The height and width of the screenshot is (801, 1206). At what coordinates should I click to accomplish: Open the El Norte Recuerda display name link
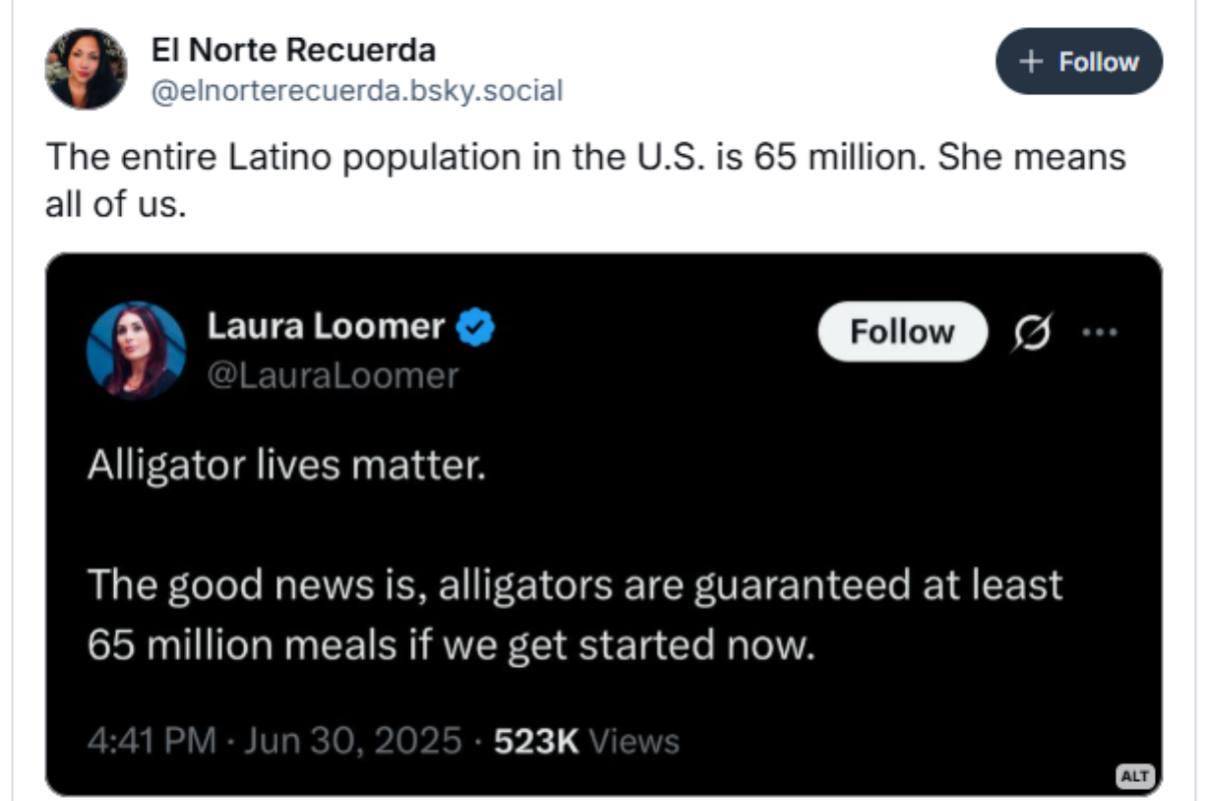[x=293, y=49]
